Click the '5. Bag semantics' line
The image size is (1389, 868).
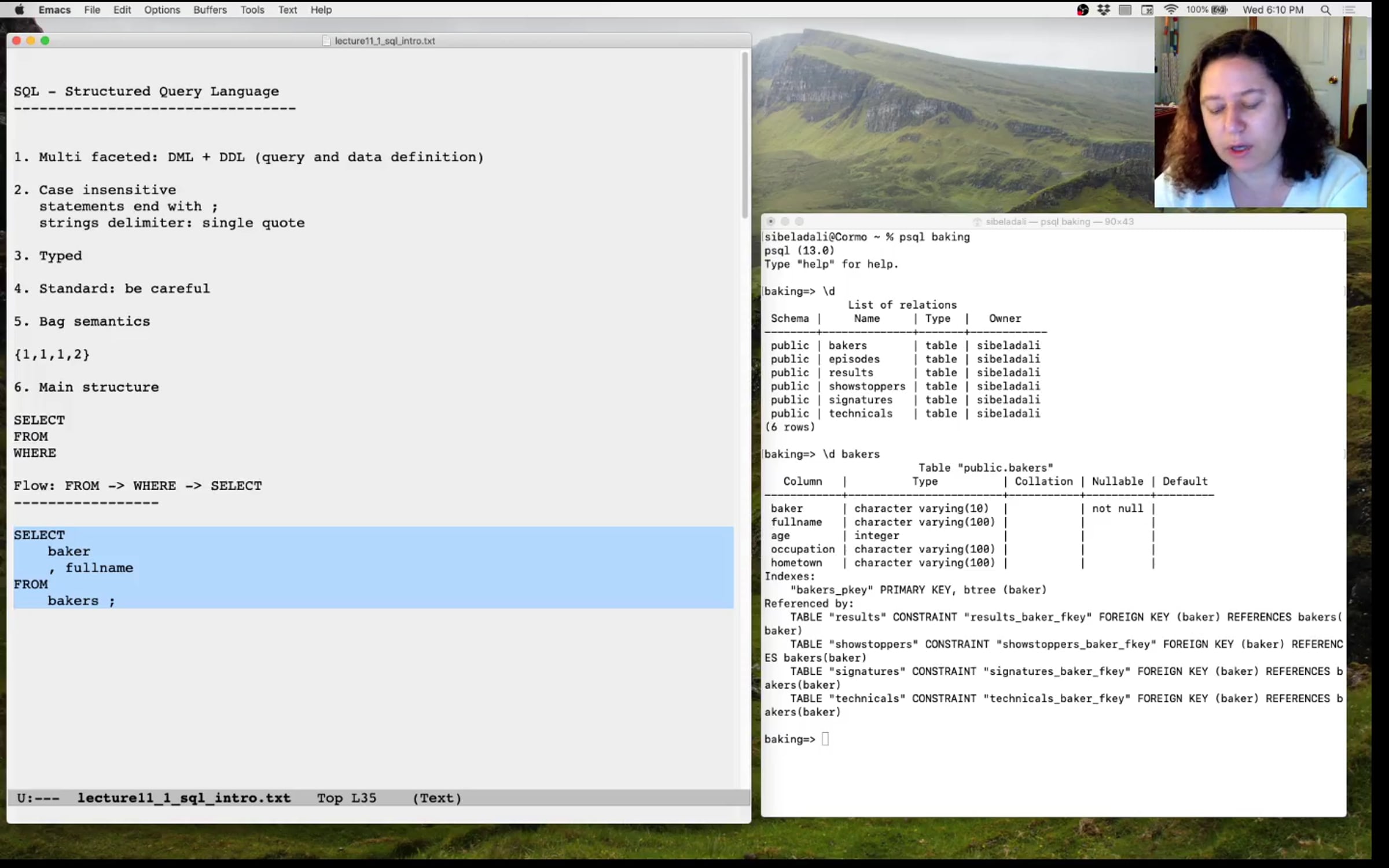point(82,322)
